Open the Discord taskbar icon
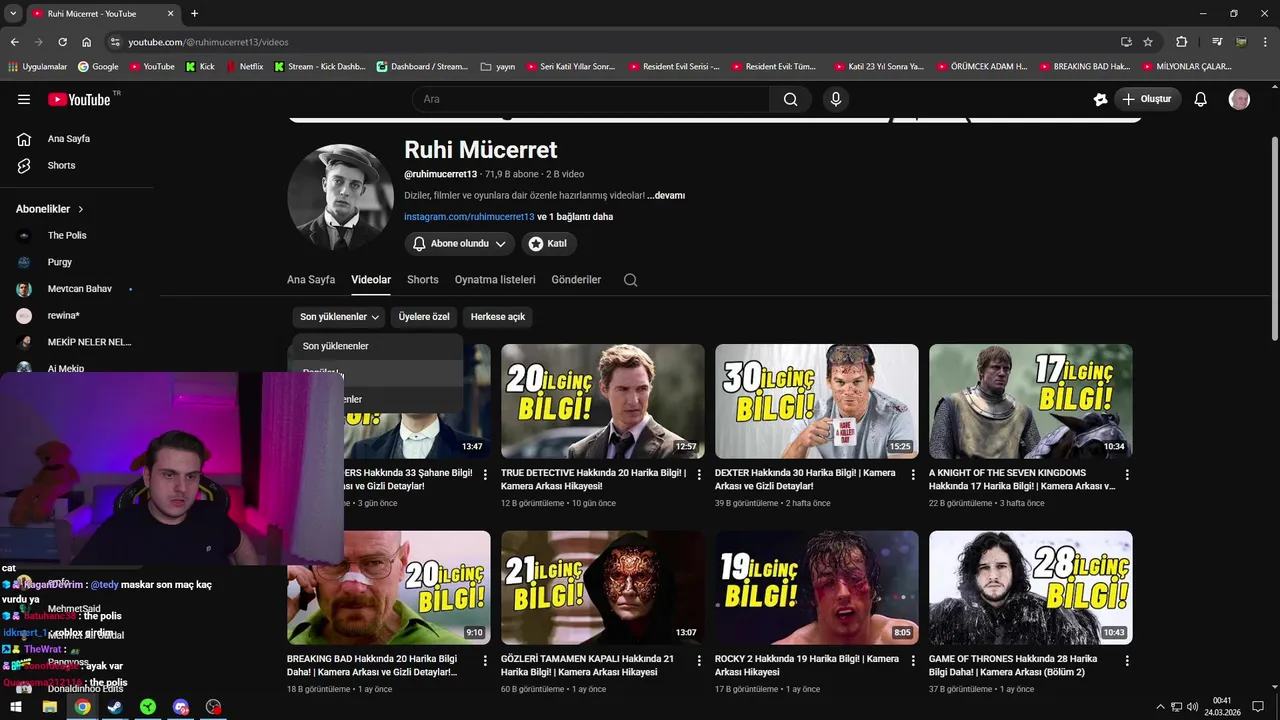The image size is (1280, 720). pos(180,707)
